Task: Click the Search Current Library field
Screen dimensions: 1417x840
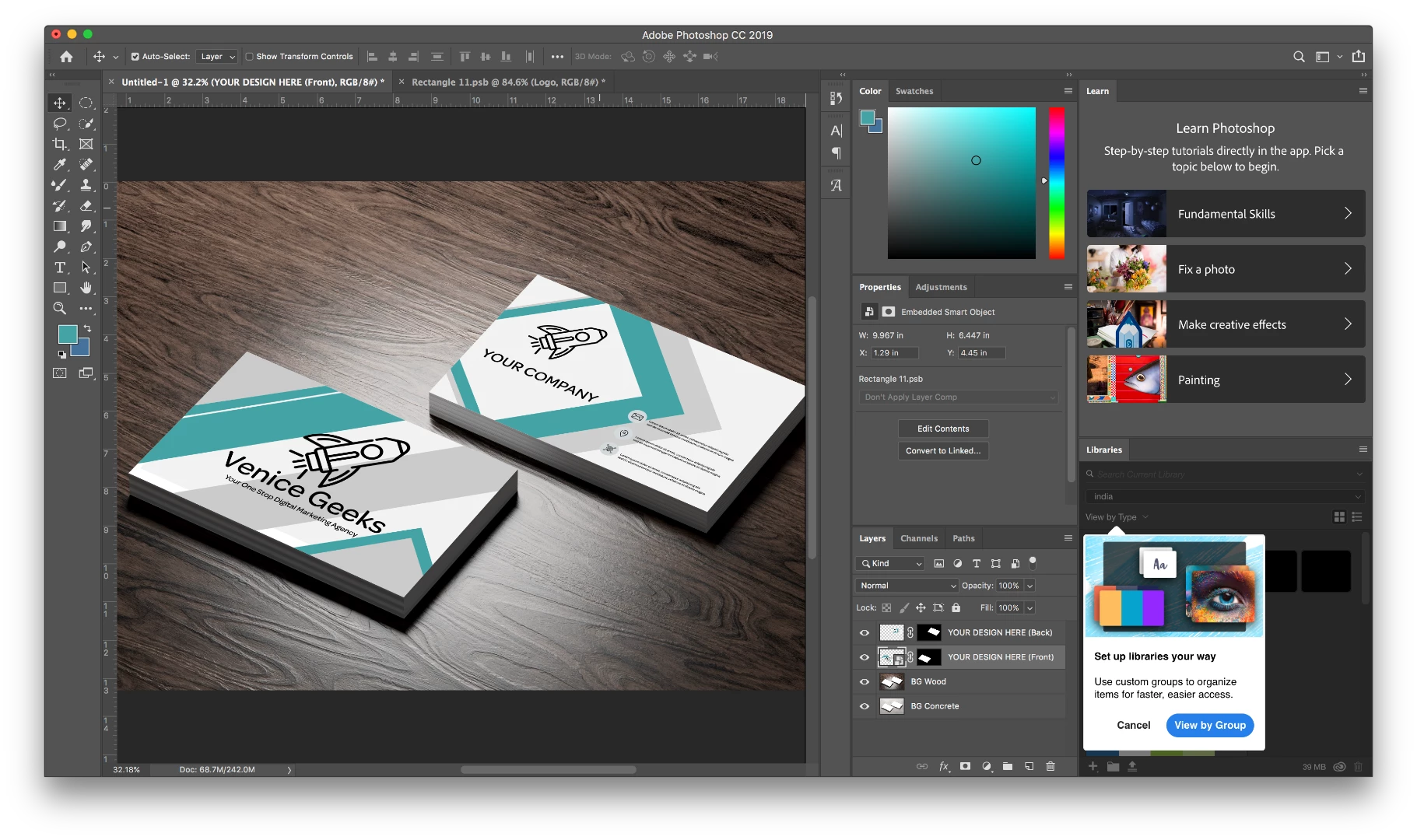Action: pyautogui.click(x=1225, y=474)
